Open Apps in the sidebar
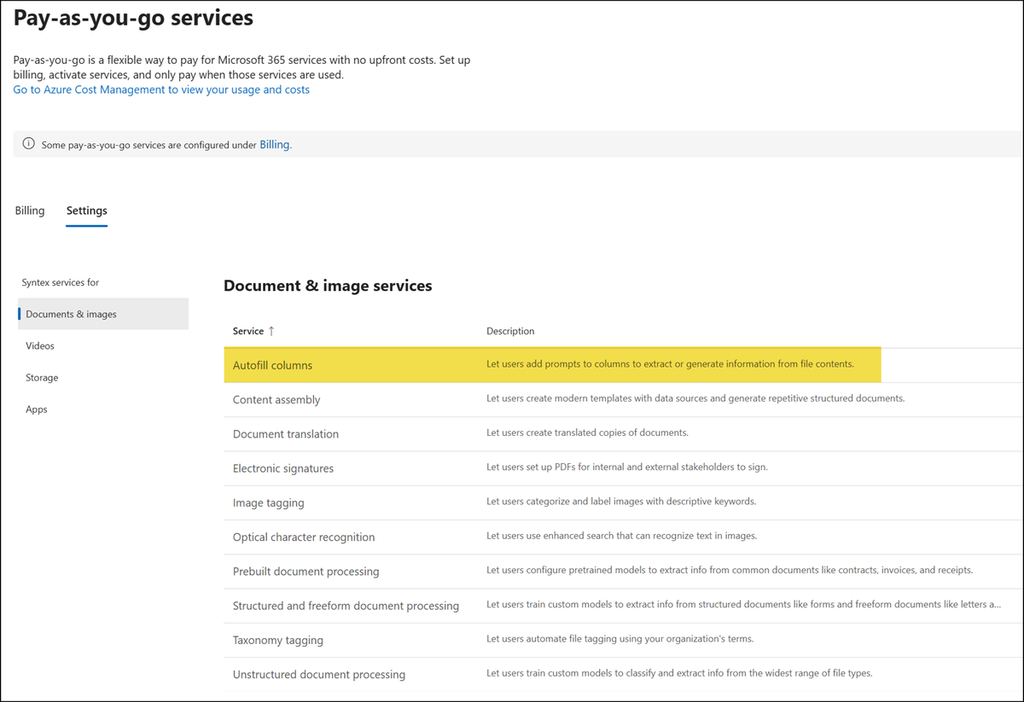This screenshot has width=1024, height=702. [37, 409]
